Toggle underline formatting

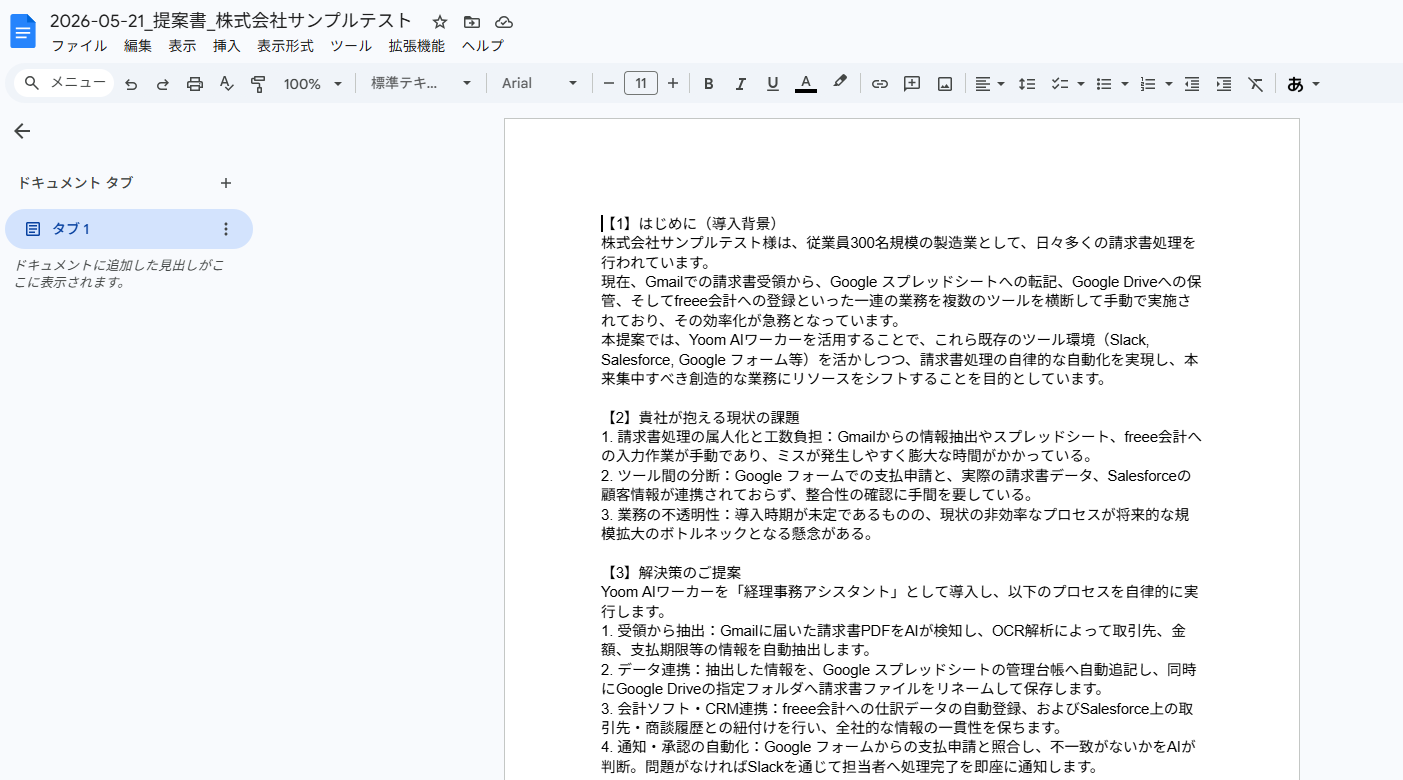click(772, 84)
